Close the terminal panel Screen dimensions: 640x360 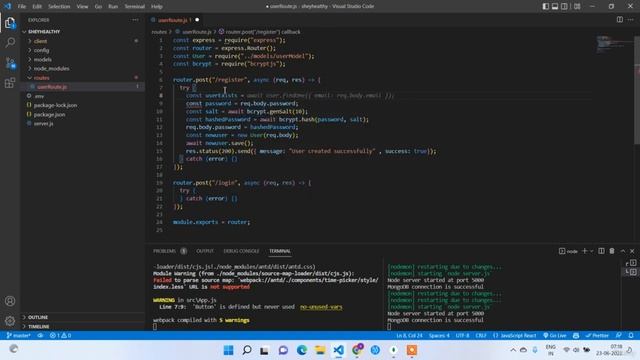point(632,251)
